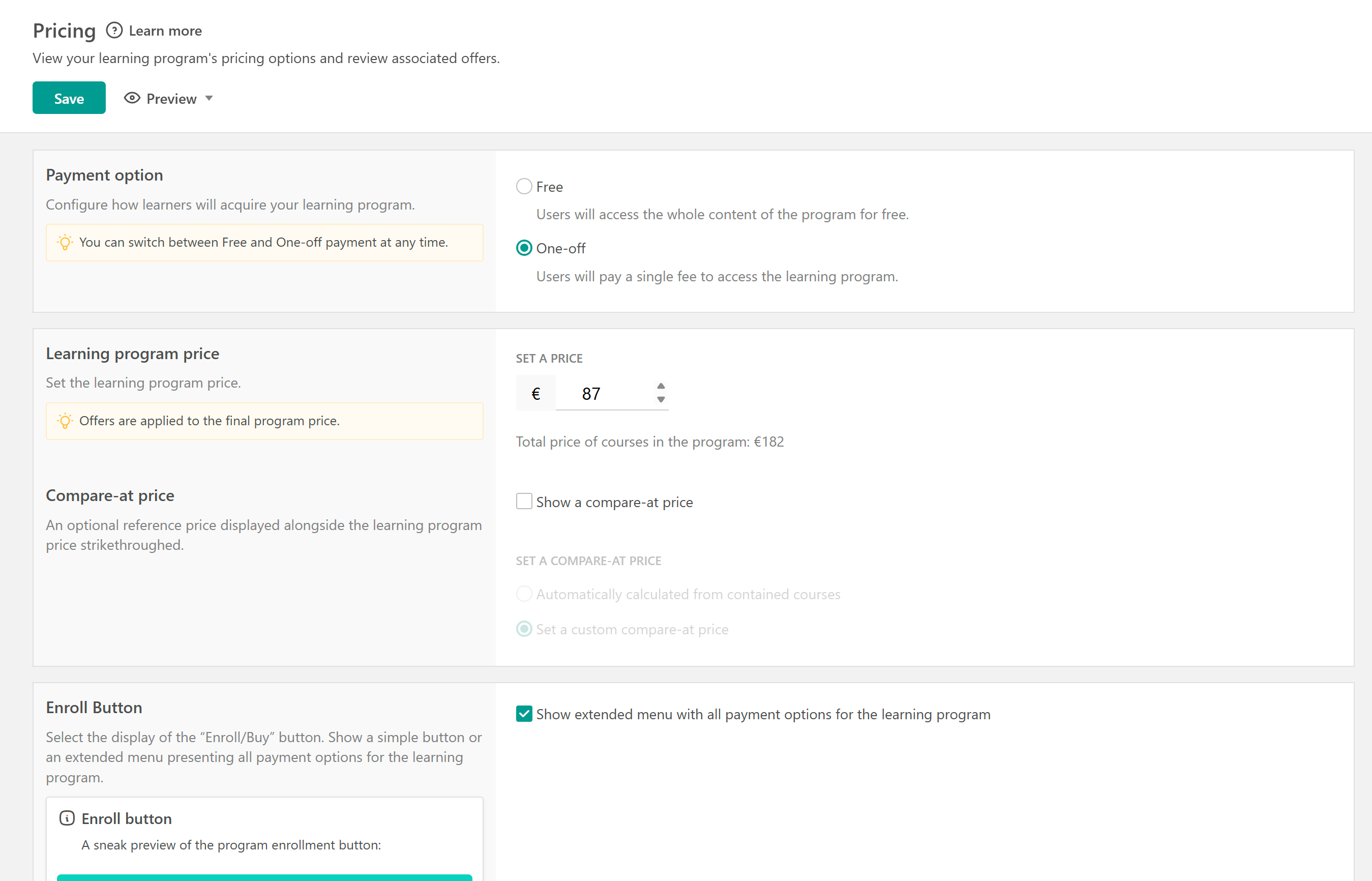
Task: Uncheck Show extended menu checkbox
Action: [524, 714]
